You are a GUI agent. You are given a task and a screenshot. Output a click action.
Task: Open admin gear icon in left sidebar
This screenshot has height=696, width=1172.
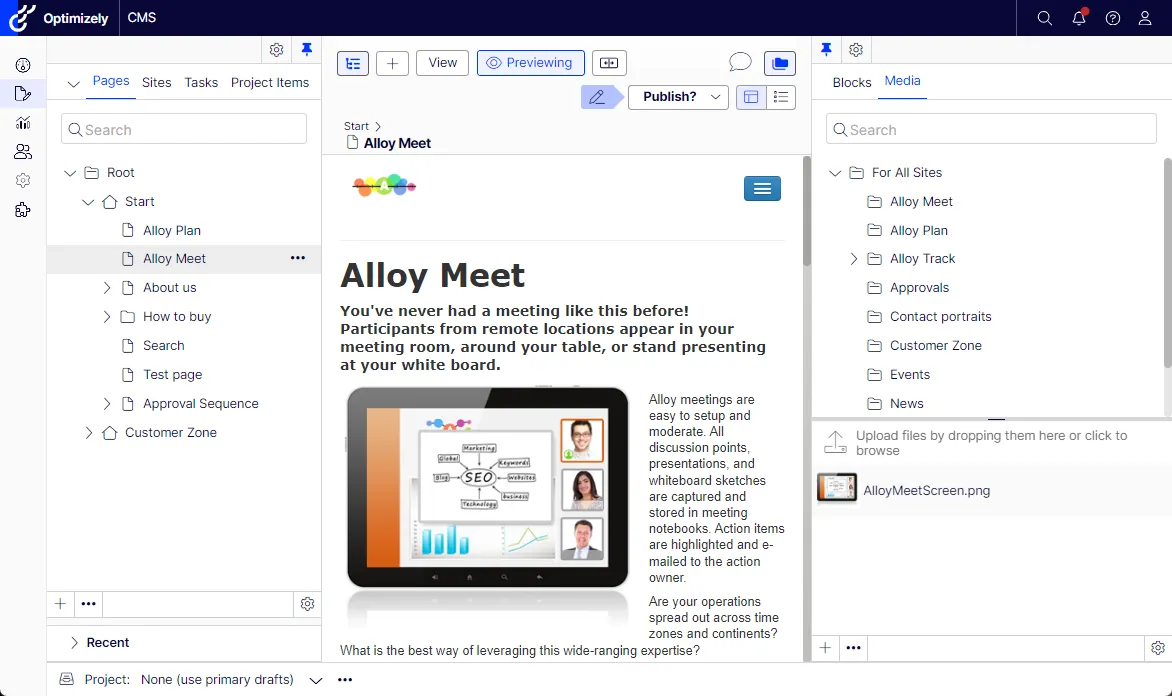[23, 181]
